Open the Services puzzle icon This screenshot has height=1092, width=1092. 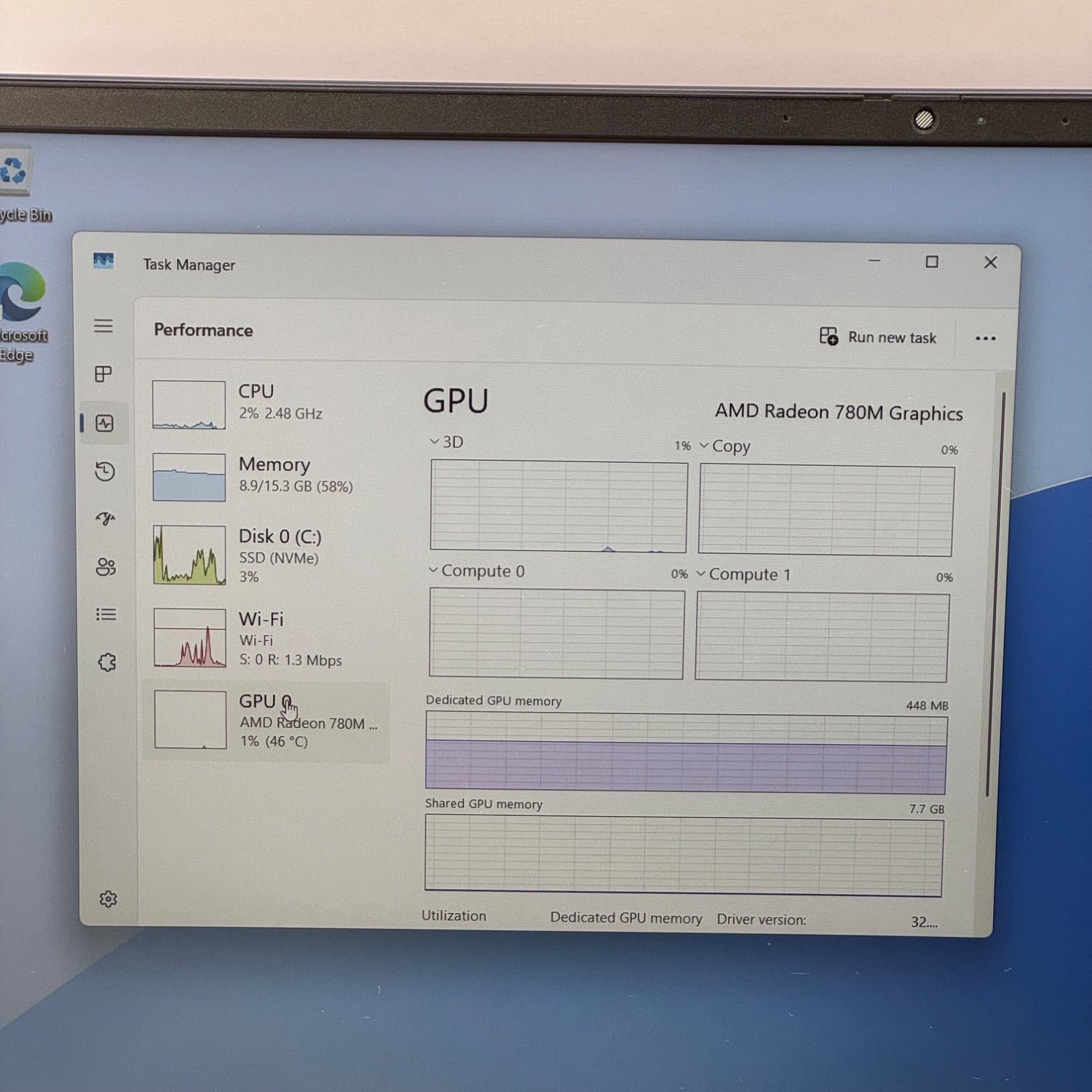107,662
